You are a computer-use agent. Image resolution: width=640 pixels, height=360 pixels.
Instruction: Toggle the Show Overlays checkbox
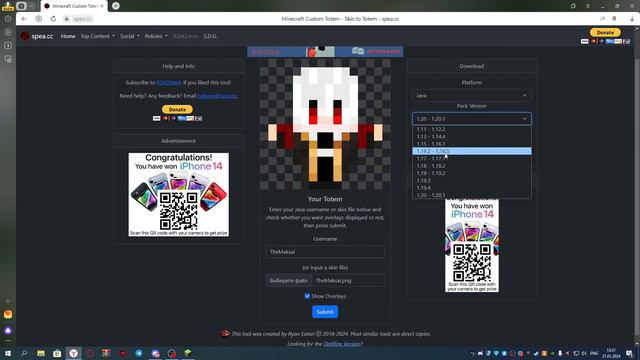click(307, 296)
